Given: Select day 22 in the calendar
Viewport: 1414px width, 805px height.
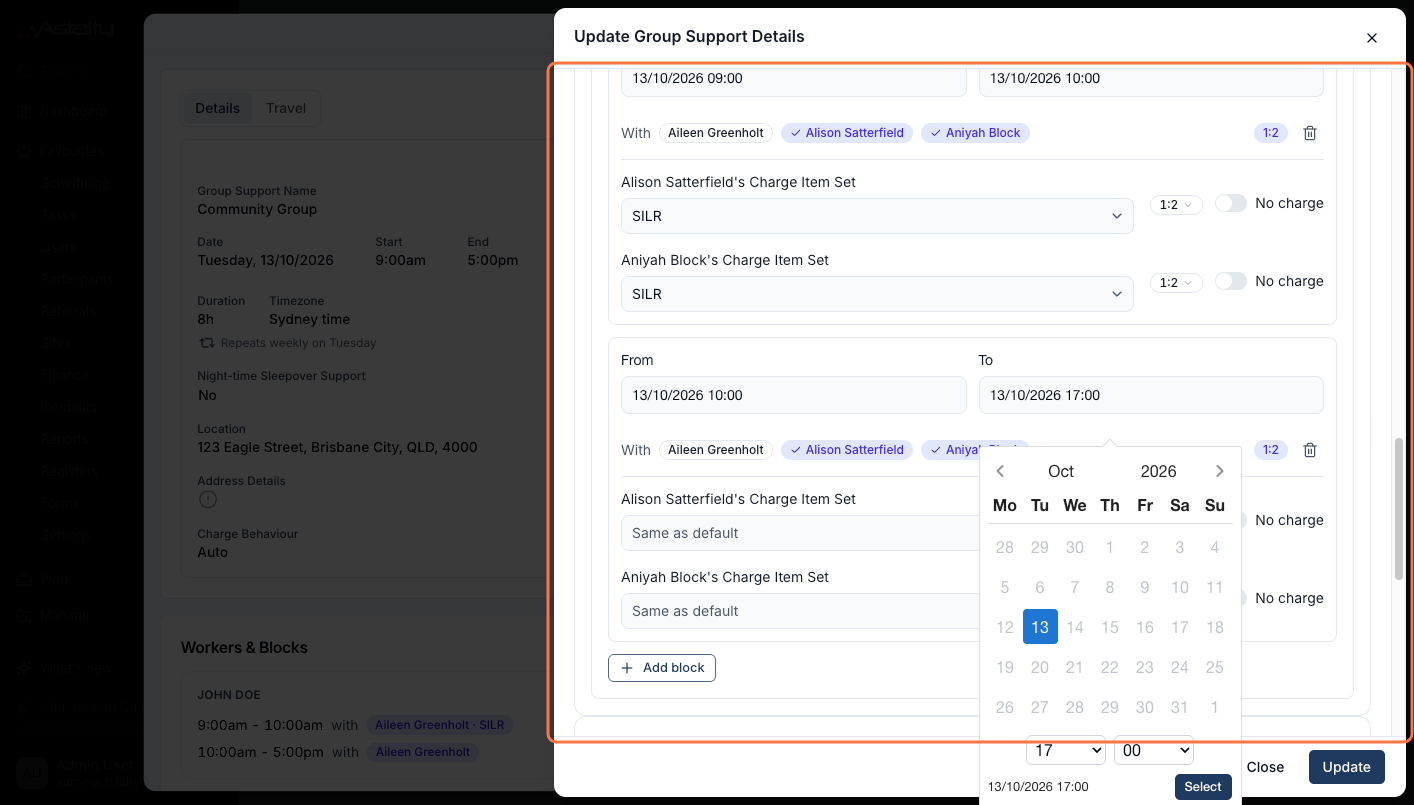Looking at the screenshot, I should (1110, 667).
